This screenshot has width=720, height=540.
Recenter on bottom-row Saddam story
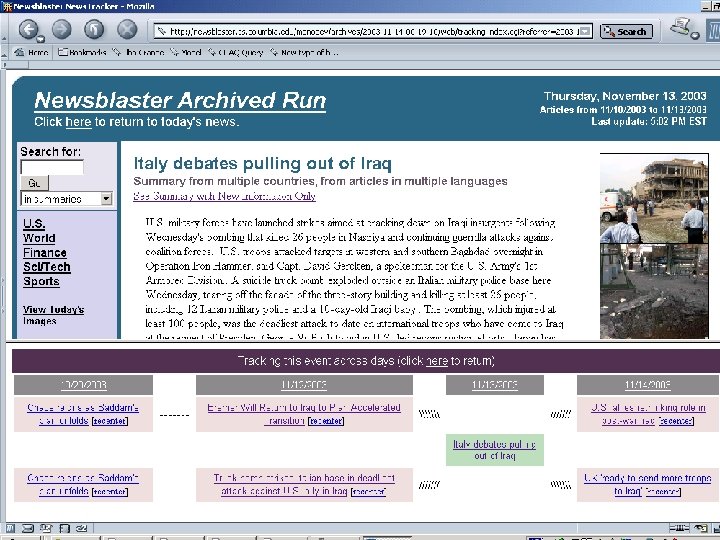pos(109,492)
